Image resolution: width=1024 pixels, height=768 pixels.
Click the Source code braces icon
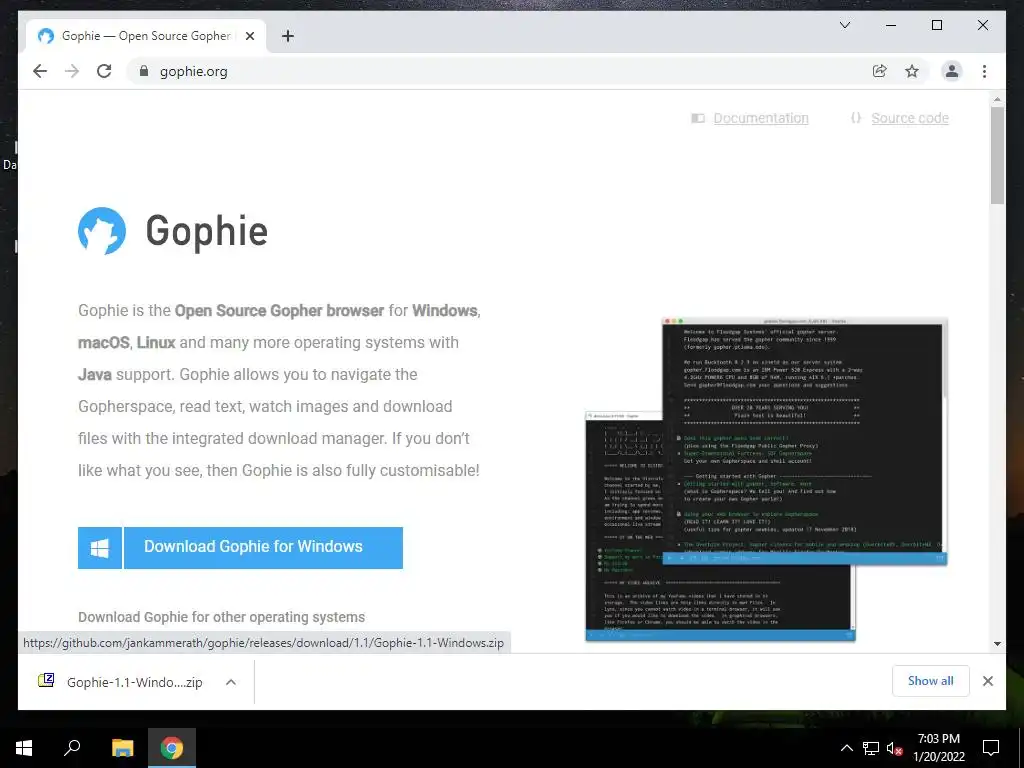coord(856,118)
